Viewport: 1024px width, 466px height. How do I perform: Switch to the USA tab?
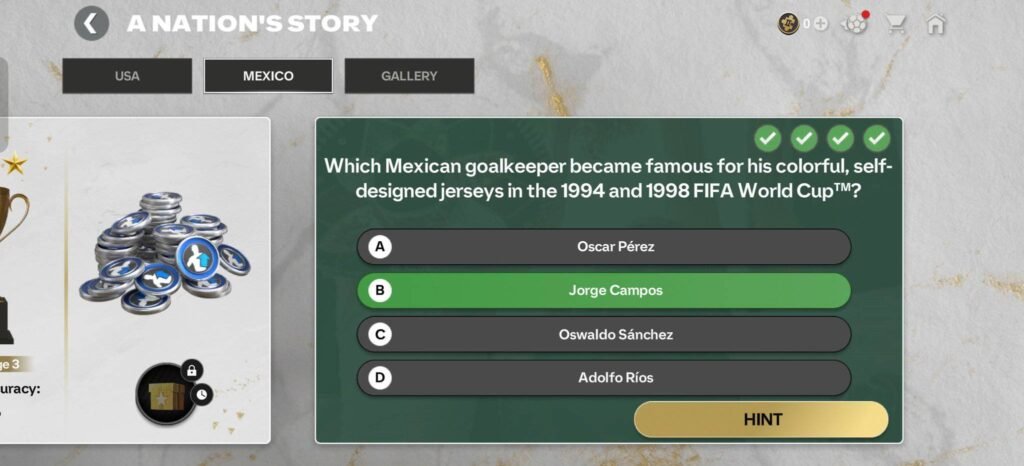[127, 76]
